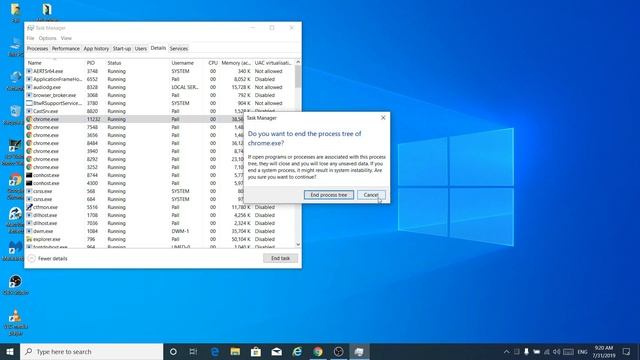
Task: Open the notification action center
Action: point(627,351)
